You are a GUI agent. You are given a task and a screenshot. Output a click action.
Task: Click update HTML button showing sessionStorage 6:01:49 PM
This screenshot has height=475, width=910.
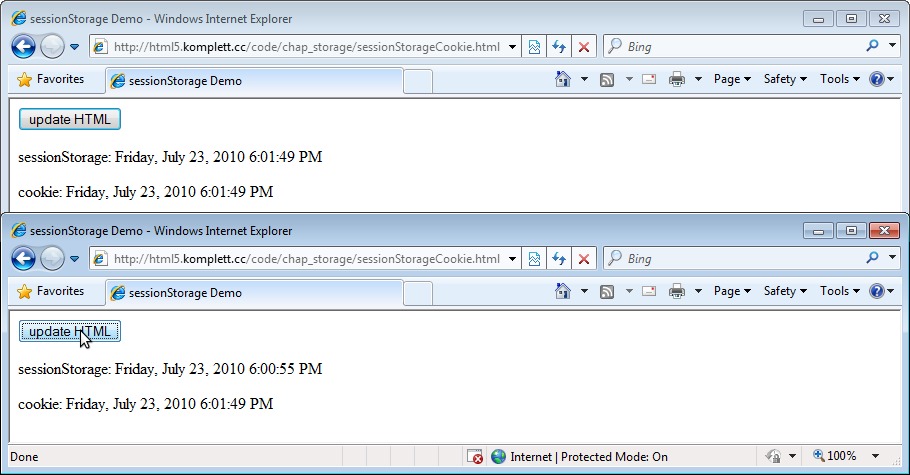[70, 119]
